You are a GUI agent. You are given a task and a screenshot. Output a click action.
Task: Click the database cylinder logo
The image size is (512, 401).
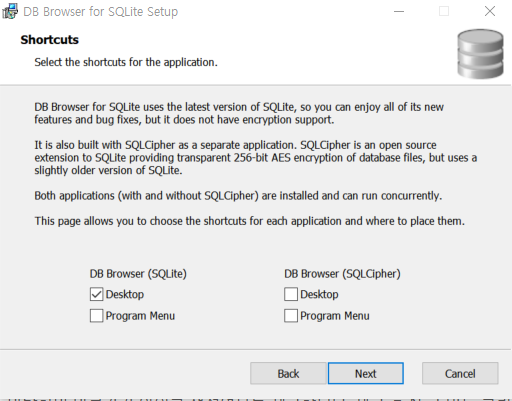(480, 54)
